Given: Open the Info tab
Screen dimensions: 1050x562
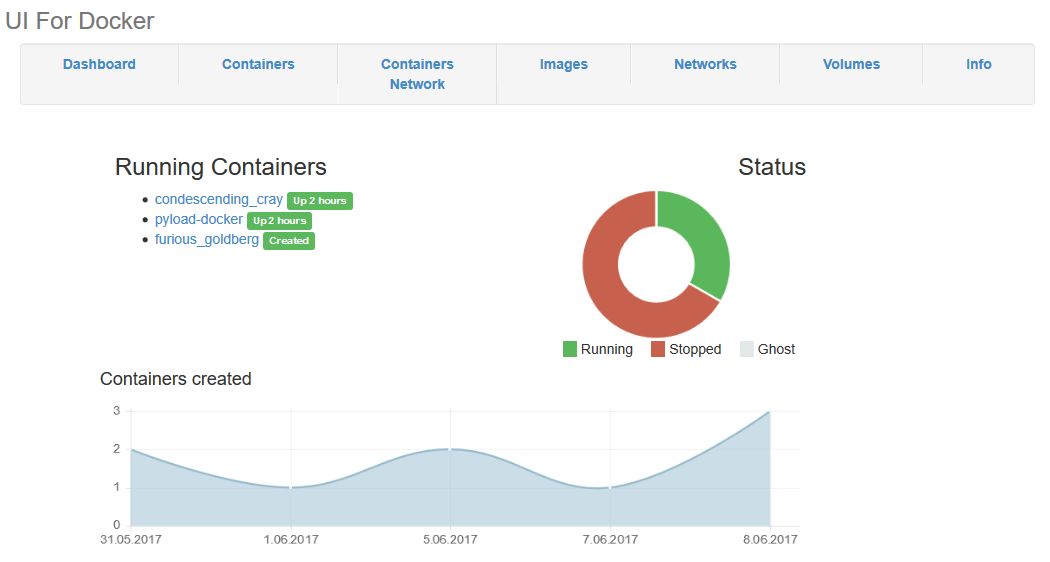Looking at the screenshot, I should [x=978, y=64].
